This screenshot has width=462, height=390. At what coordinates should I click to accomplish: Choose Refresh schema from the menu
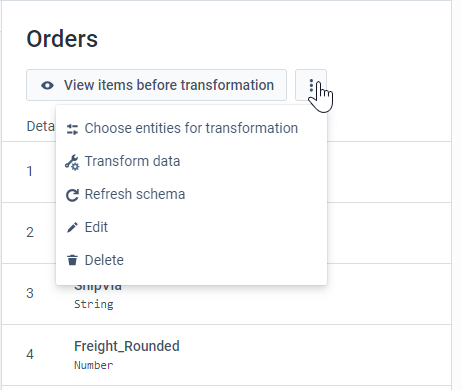pos(191,194)
